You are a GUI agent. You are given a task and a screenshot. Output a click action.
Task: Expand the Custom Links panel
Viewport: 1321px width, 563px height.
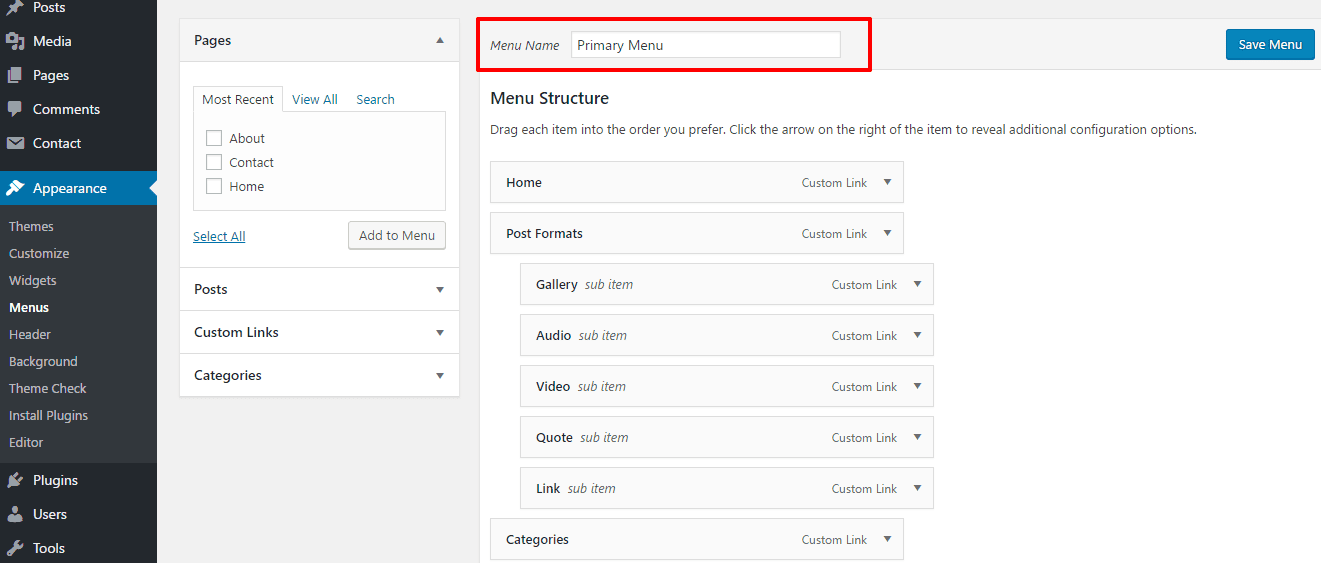[x=440, y=333]
